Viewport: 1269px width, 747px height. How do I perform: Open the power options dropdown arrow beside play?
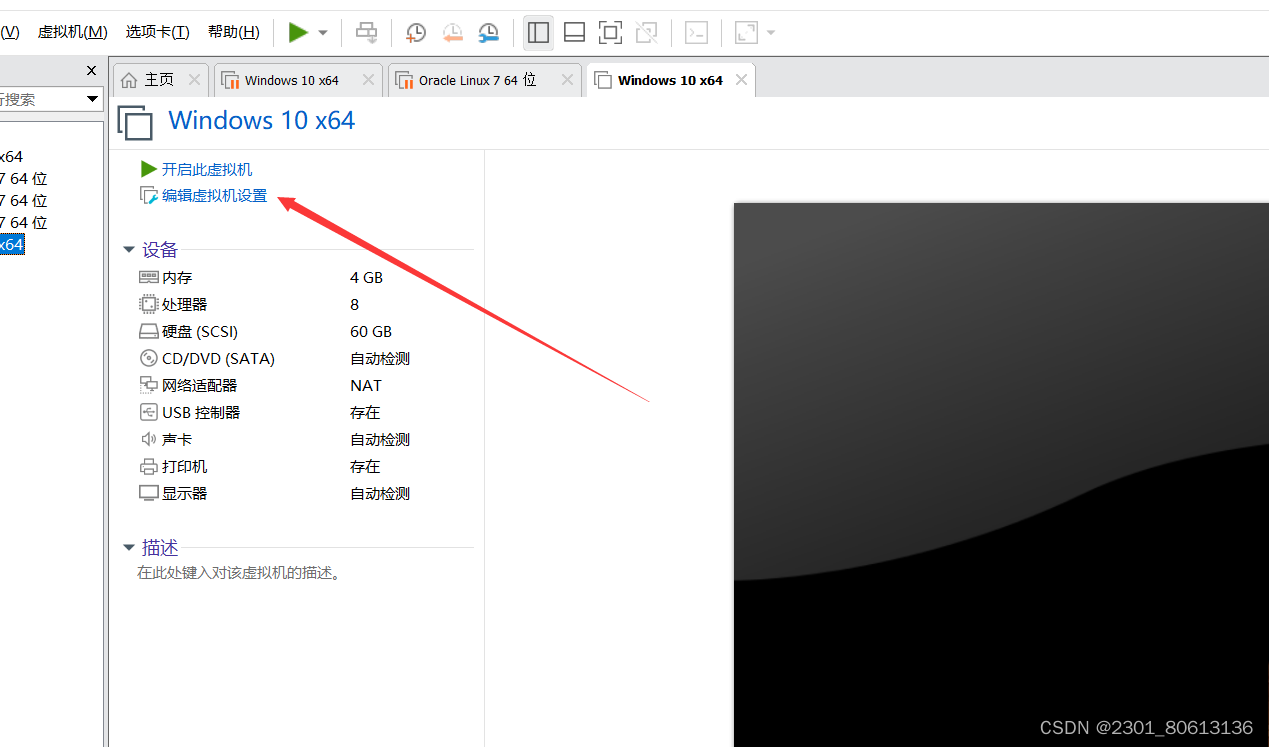pyautogui.click(x=323, y=33)
